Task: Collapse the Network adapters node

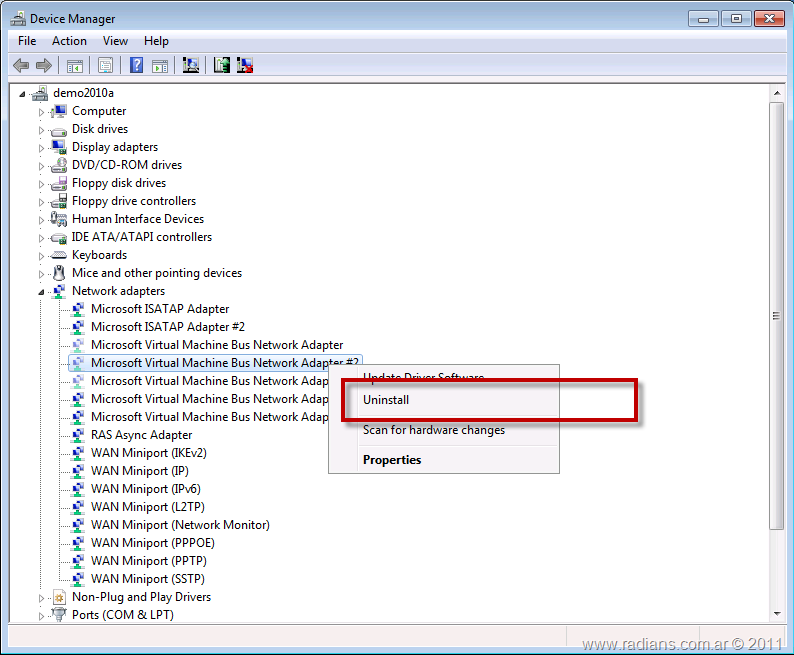Action: [x=42, y=292]
